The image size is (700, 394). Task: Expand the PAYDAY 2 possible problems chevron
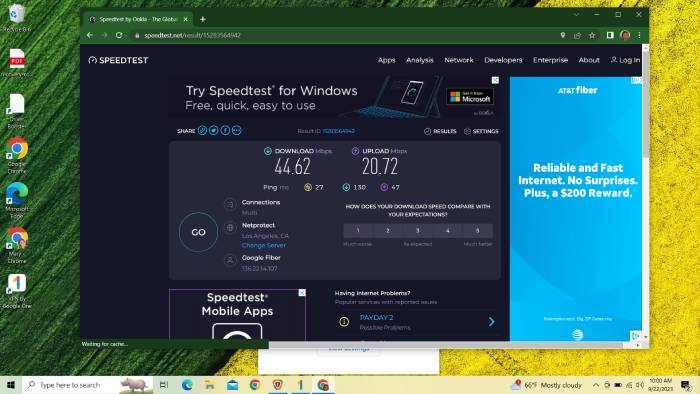tap(492, 322)
